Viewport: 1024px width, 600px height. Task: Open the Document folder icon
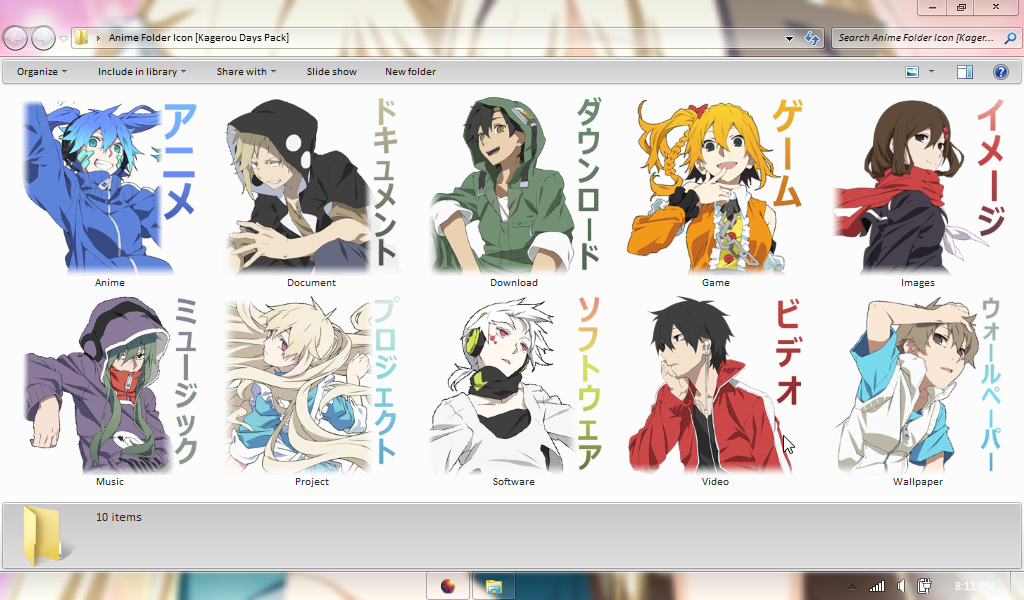[x=312, y=186]
